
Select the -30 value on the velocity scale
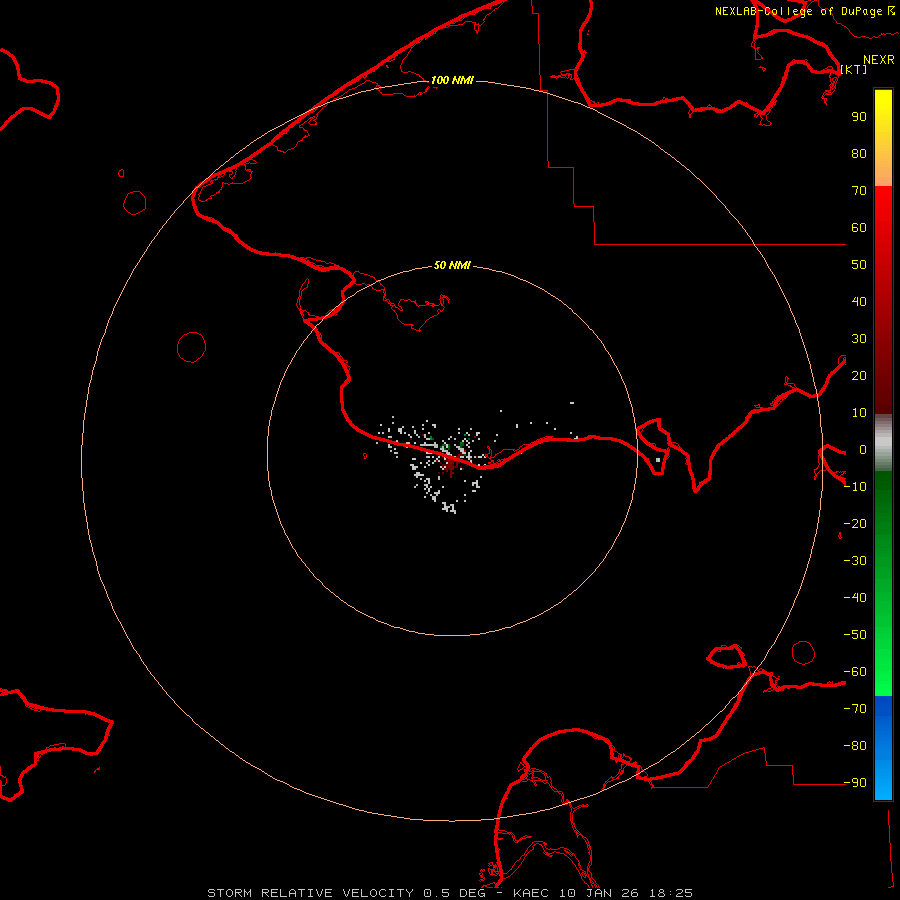pos(855,561)
